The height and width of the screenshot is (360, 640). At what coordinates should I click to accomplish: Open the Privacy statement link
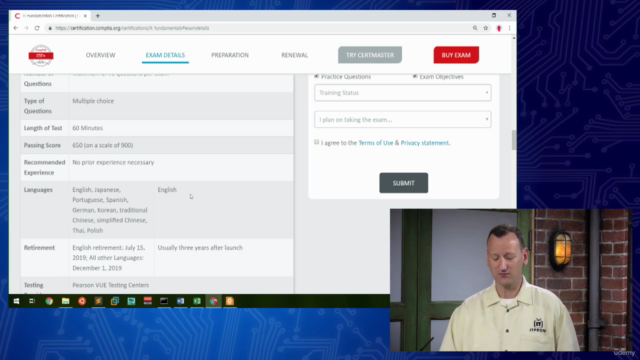tap(424, 143)
